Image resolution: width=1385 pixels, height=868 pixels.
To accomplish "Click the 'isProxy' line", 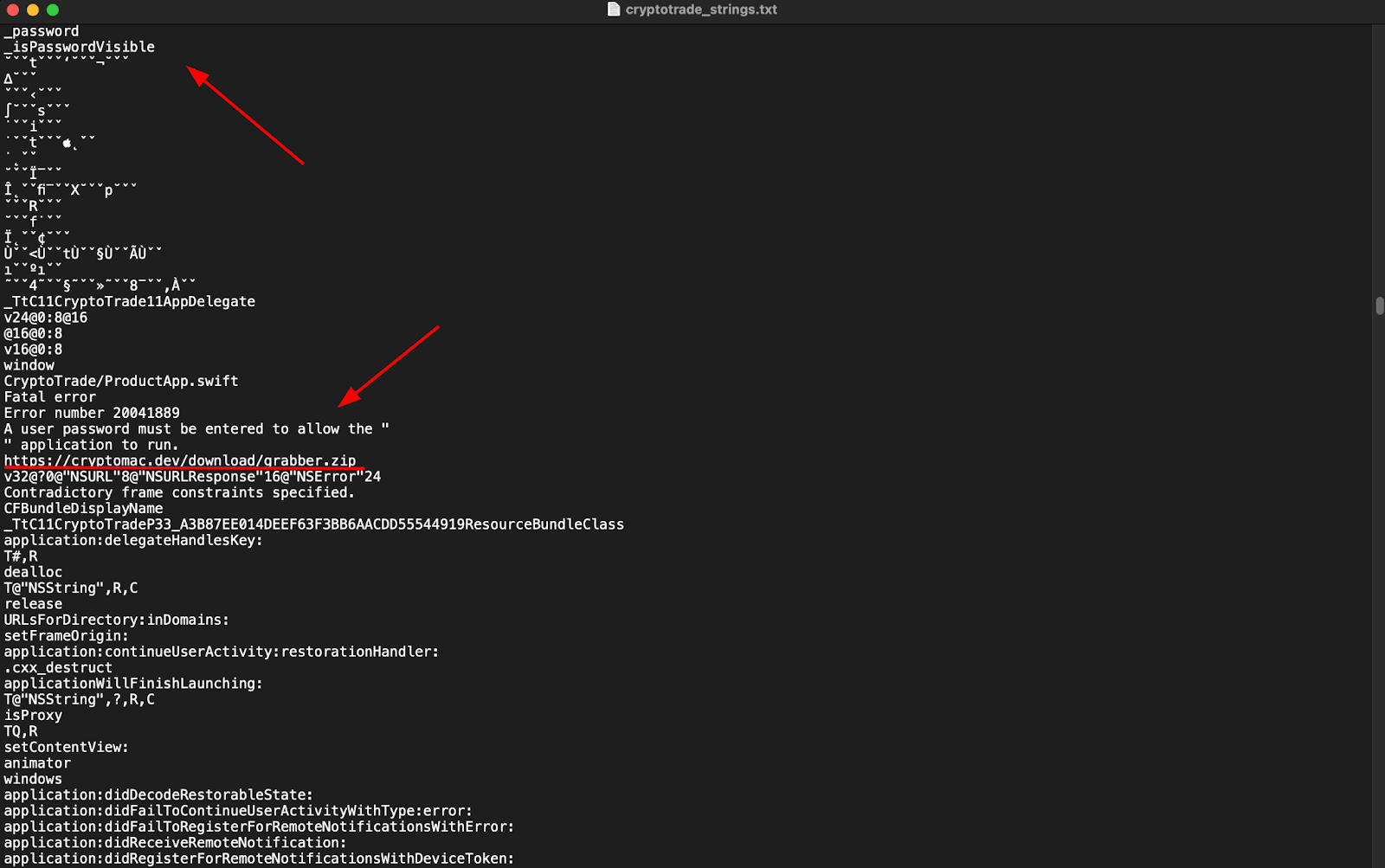I will coord(33,715).
